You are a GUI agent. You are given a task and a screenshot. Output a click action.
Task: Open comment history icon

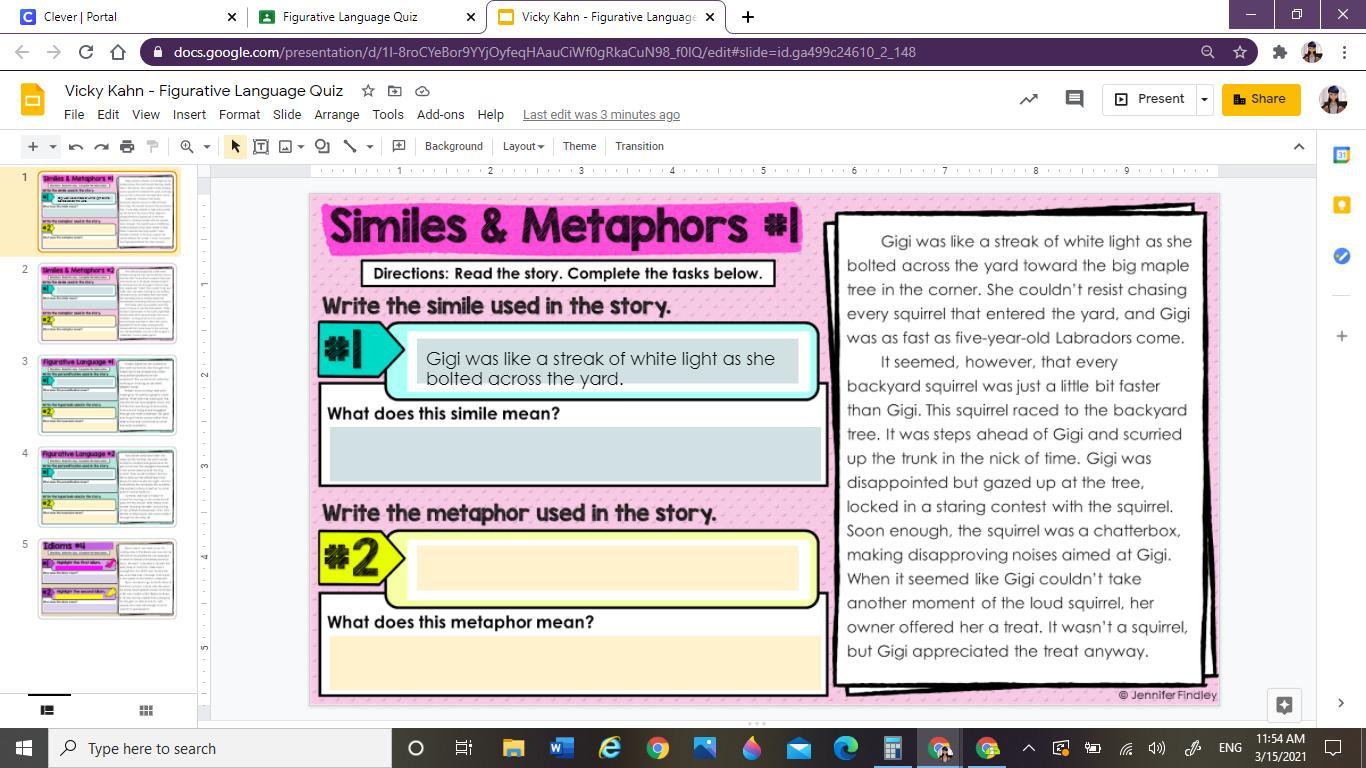coord(1074,99)
